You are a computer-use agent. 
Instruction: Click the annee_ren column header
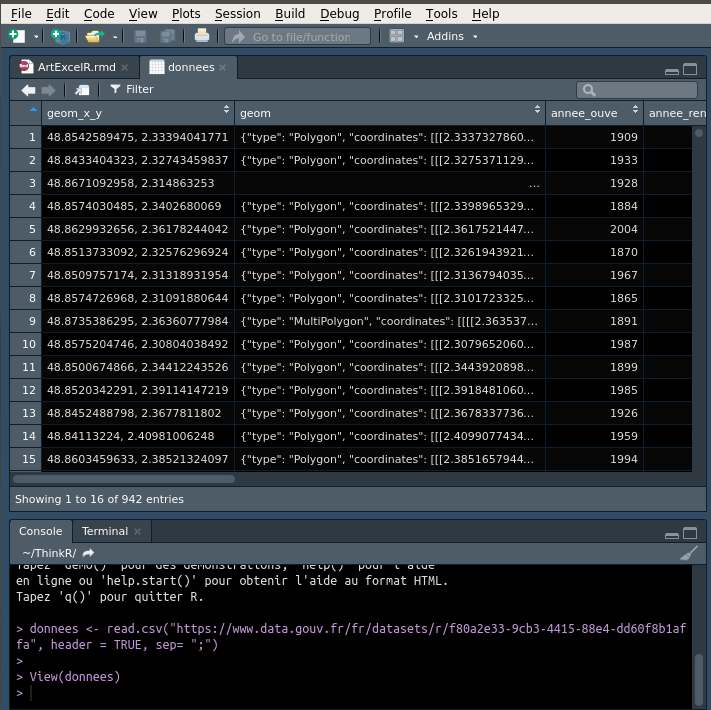pyautogui.click(x=677, y=113)
